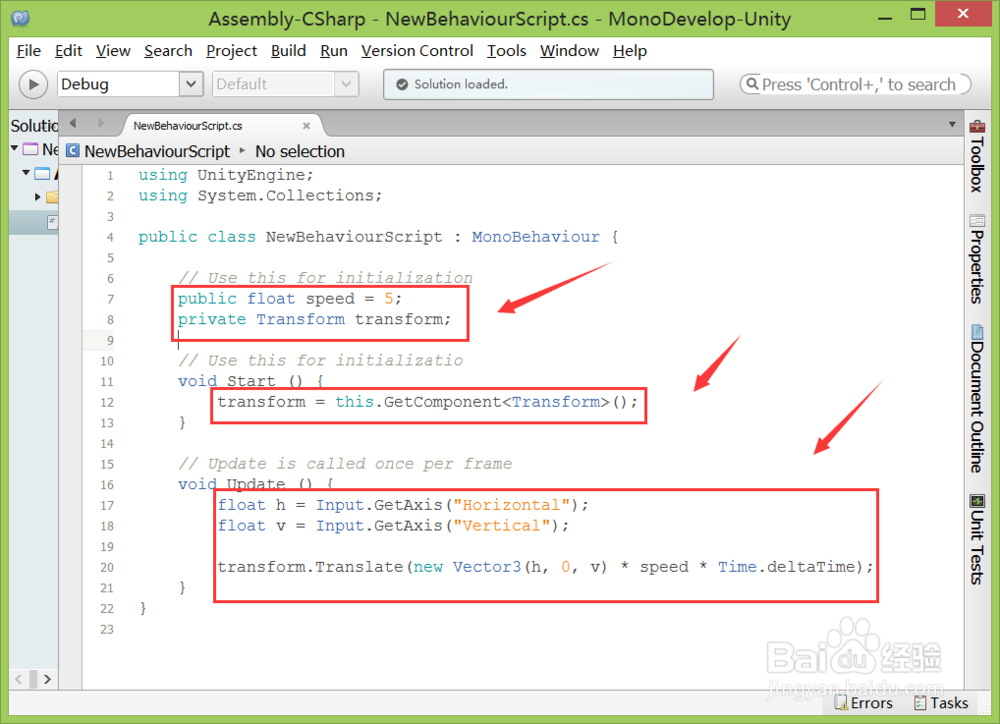Click the search field 'Press Control+, to search'

pyautogui.click(x=855, y=84)
